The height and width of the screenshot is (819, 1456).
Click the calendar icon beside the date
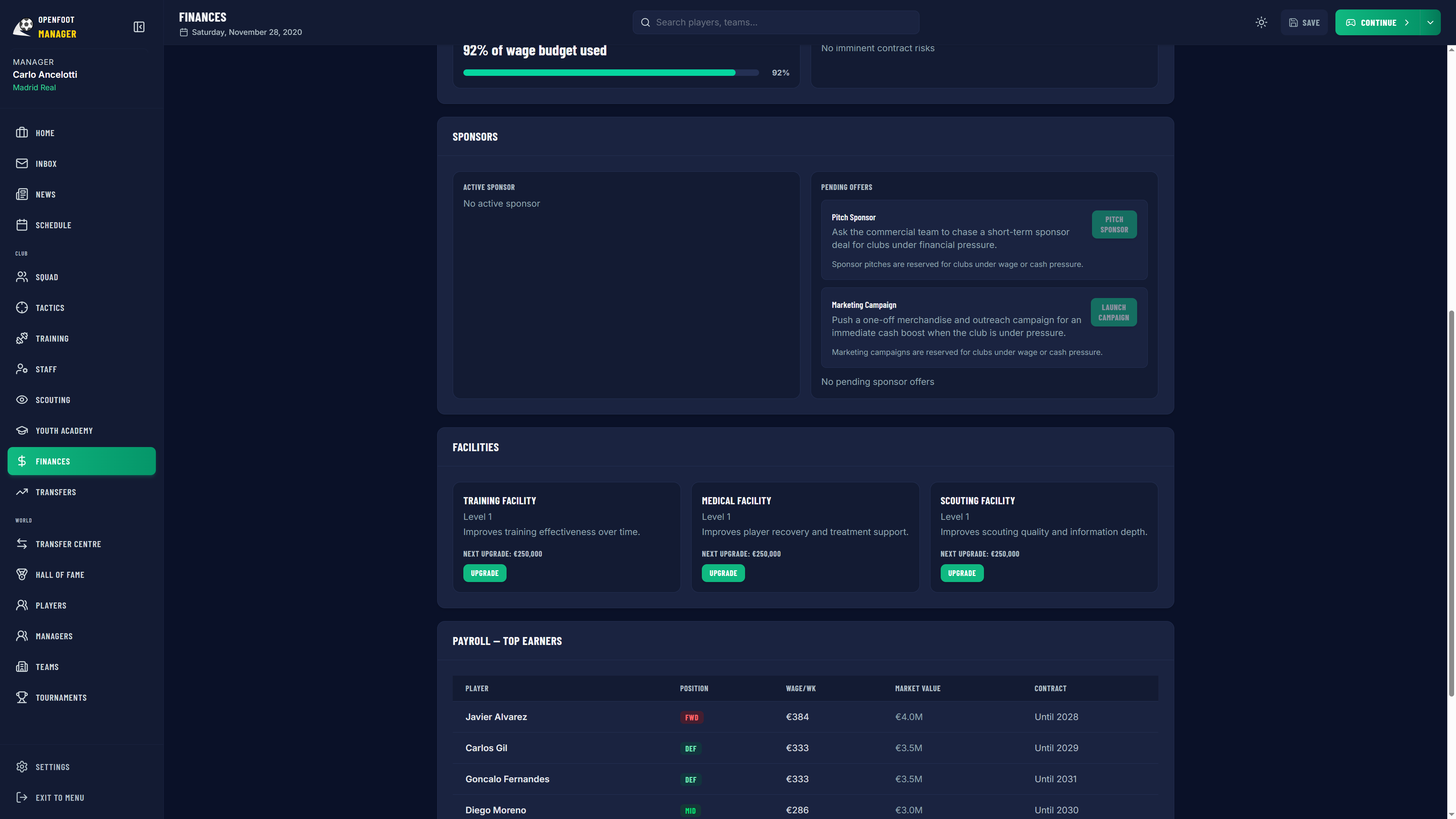[x=184, y=32]
